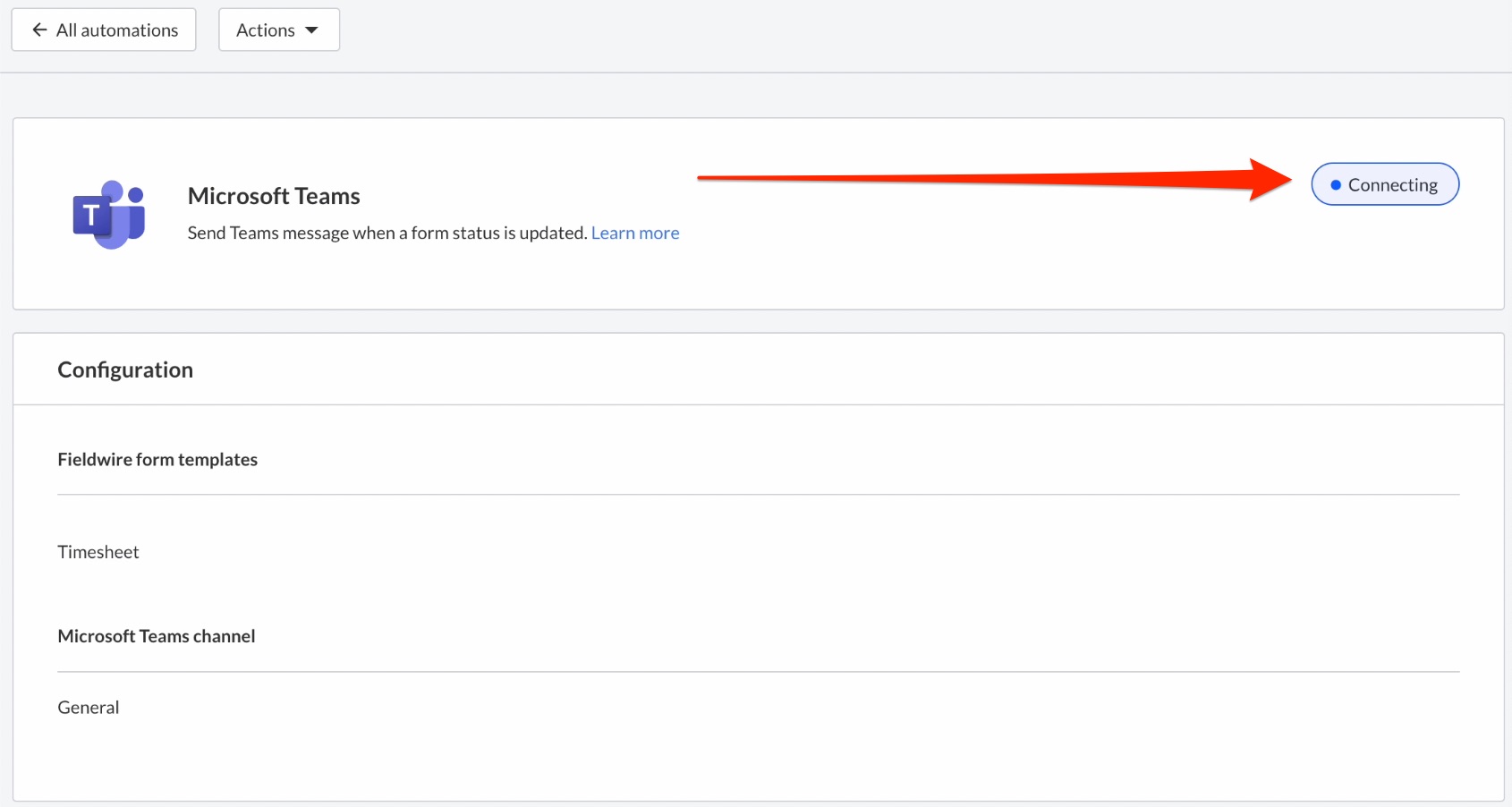Open the Learn more link
Image resolution: width=1512 pixels, height=807 pixels.
[x=635, y=233]
